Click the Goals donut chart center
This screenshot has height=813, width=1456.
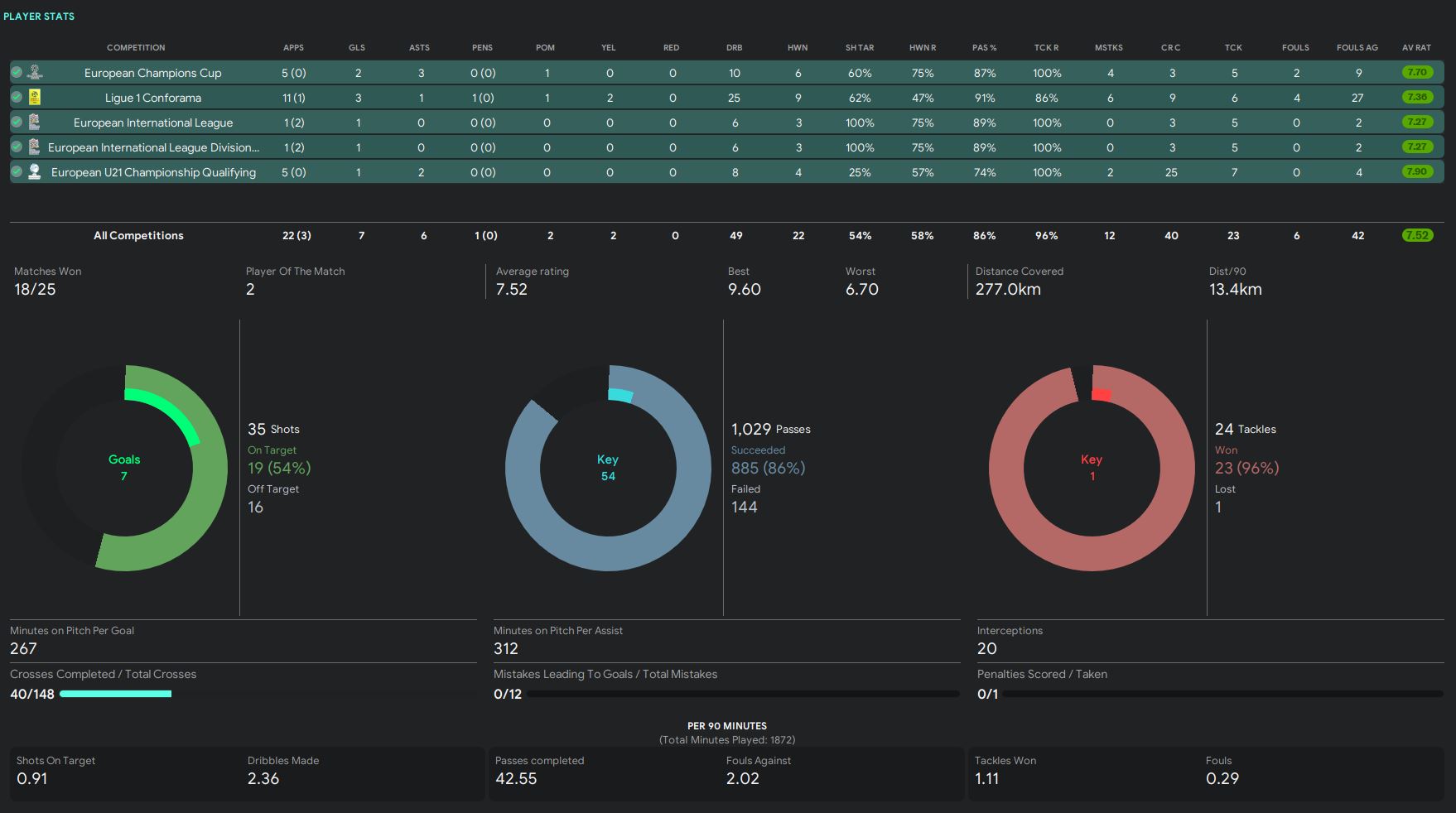click(x=124, y=468)
